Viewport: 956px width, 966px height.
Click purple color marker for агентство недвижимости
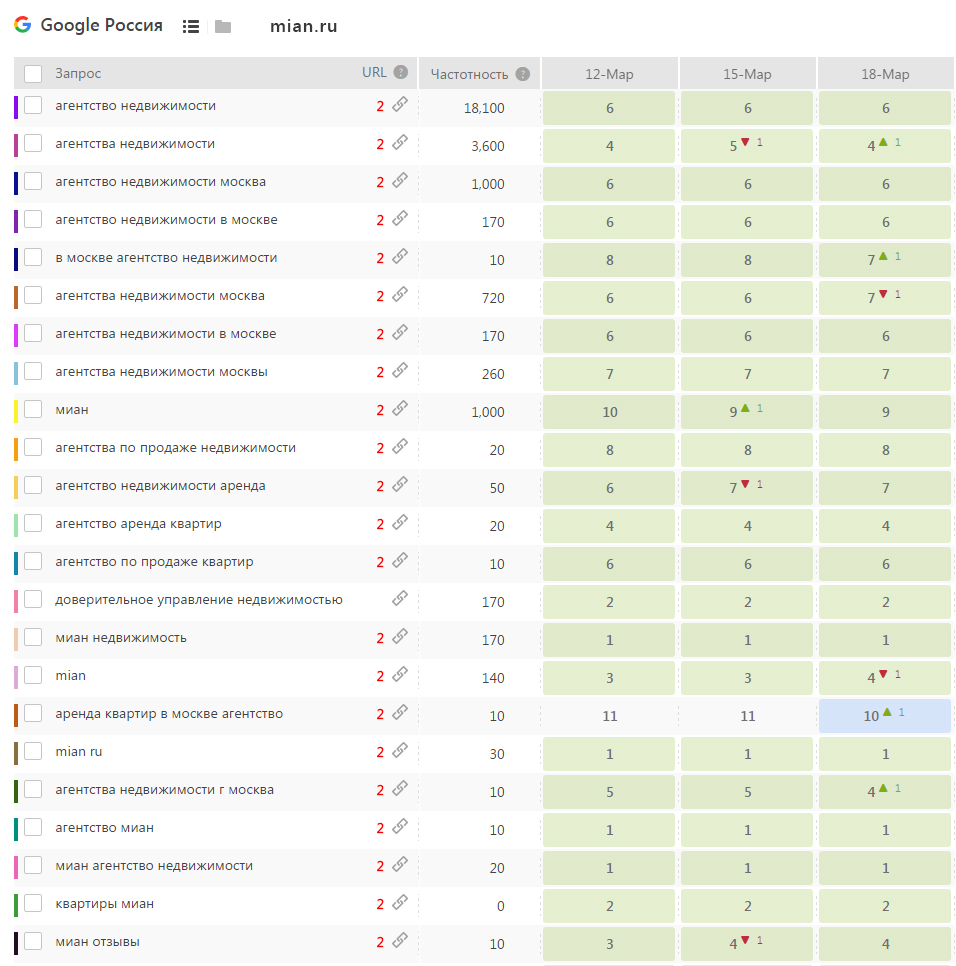16,107
